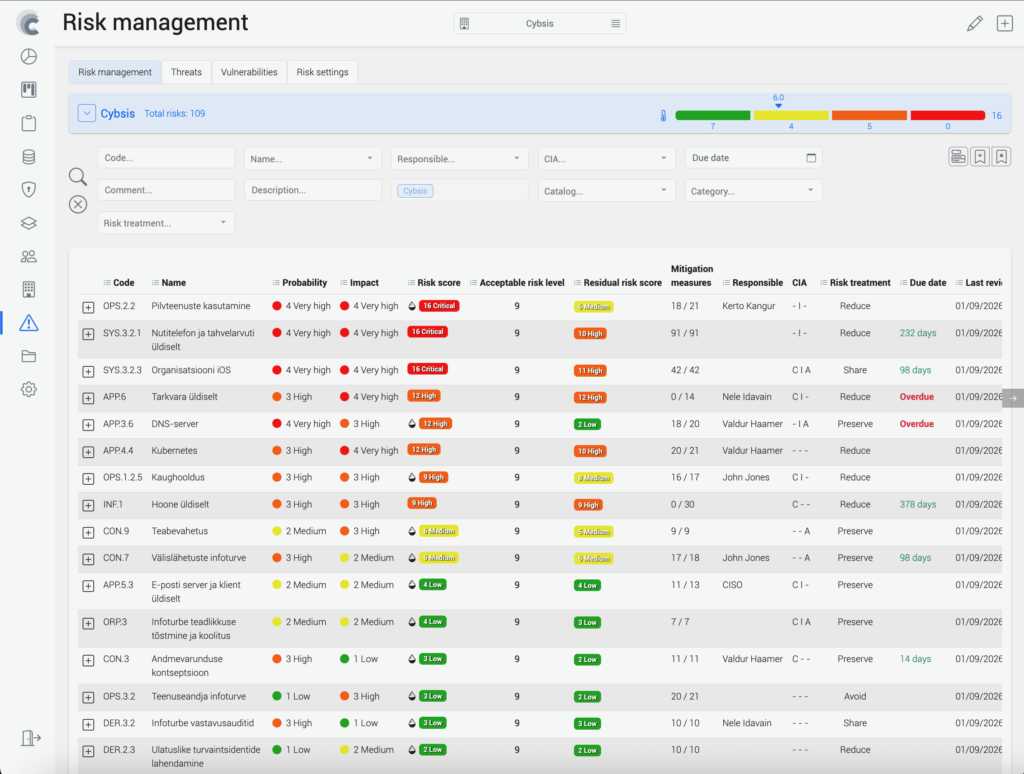Click the Code filter input field
This screenshot has width=1024, height=774.
166,158
